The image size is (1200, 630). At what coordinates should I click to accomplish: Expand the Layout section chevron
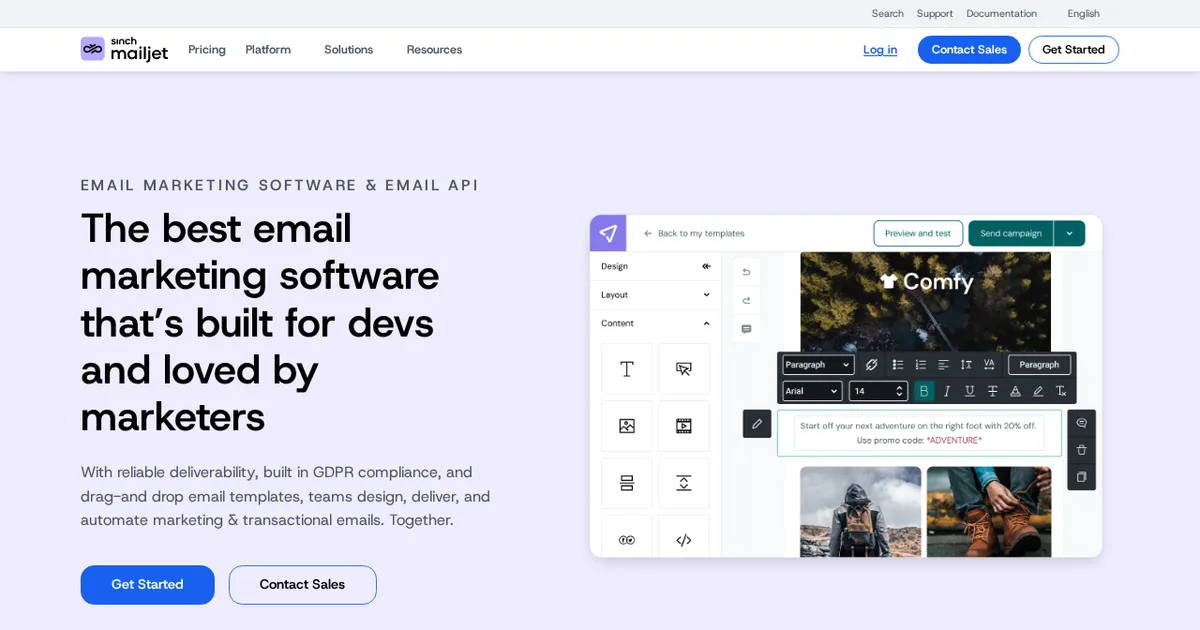click(x=706, y=295)
